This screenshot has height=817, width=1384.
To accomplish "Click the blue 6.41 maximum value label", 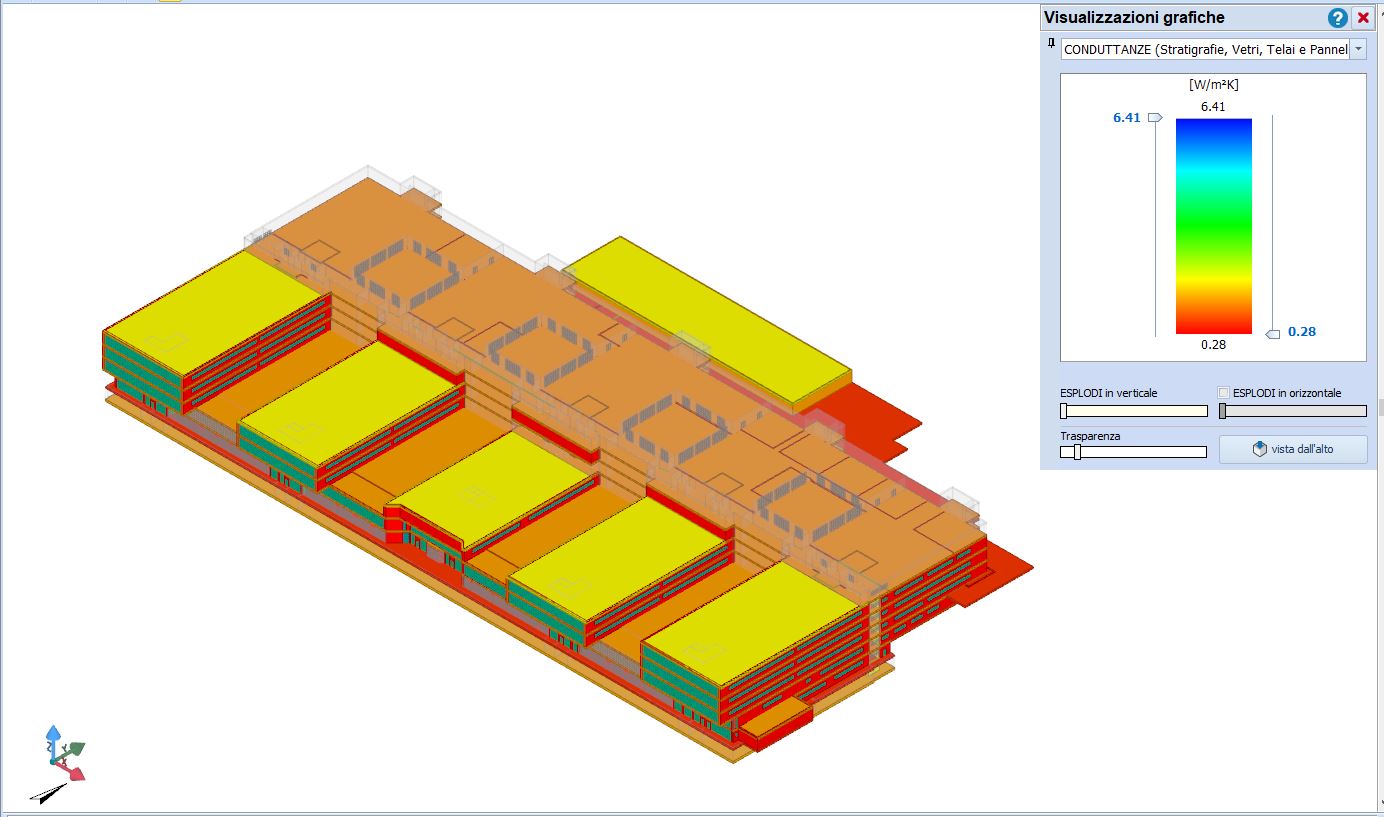I will [x=1126, y=118].
